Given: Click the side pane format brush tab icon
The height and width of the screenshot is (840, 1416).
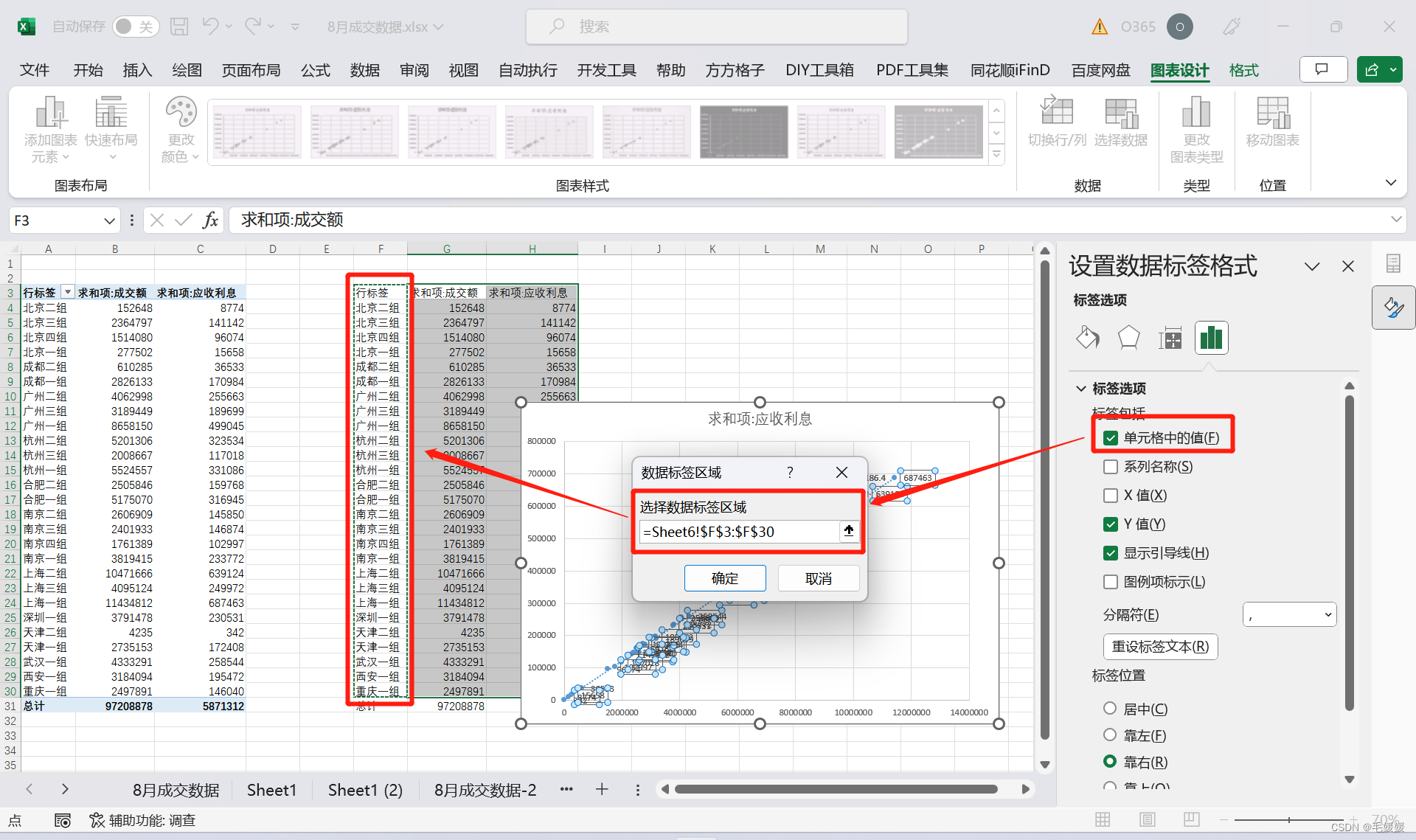Looking at the screenshot, I should (x=1393, y=308).
